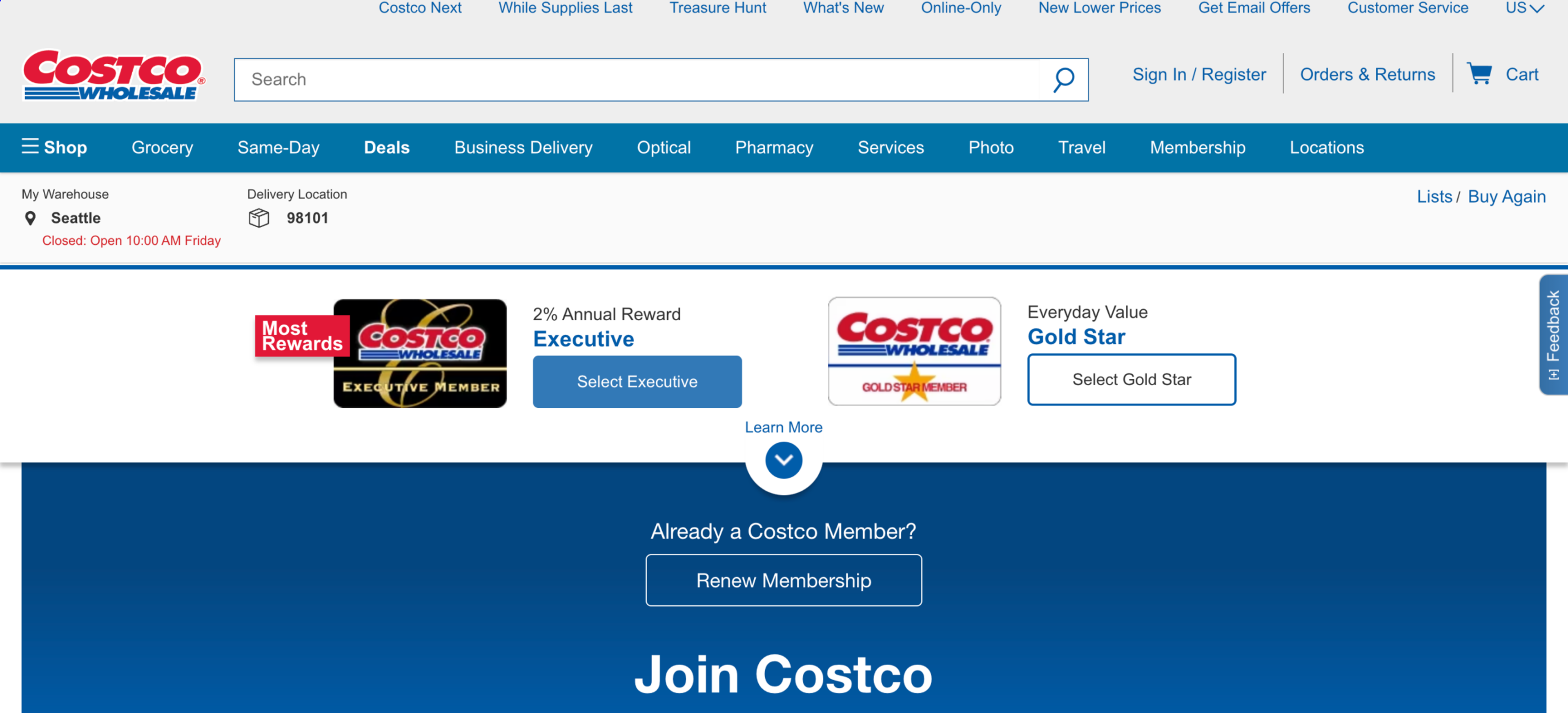1568x713 pixels.
Task: Click the shopping cart icon
Action: click(x=1479, y=74)
